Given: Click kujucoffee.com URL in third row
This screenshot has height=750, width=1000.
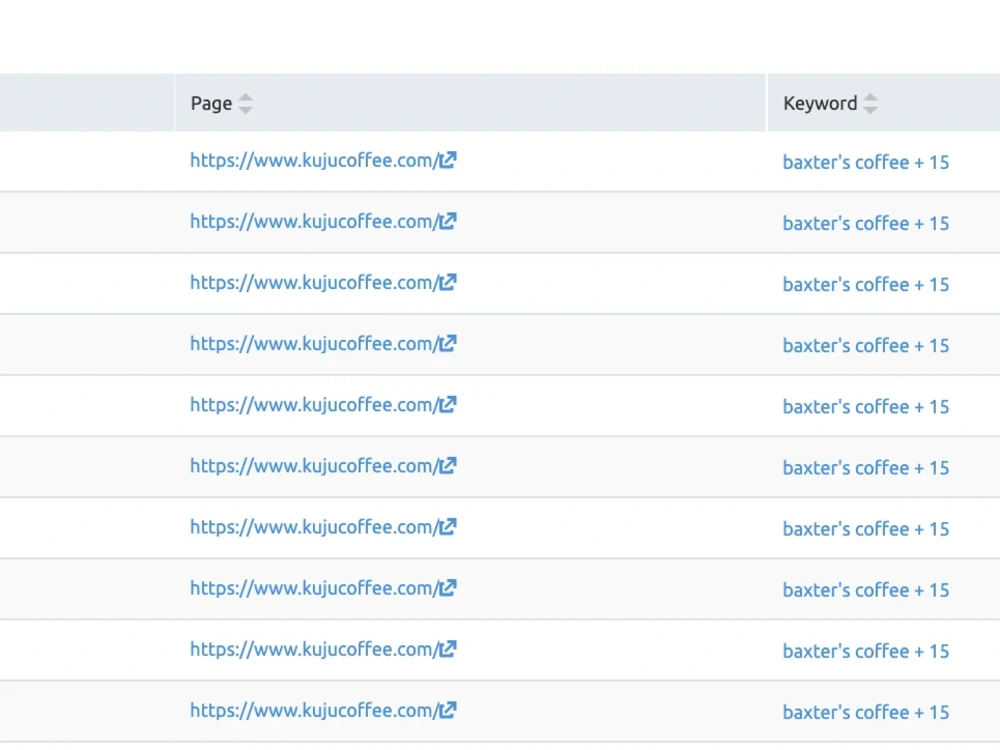Looking at the screenshot, I should [x=314, y=283].
